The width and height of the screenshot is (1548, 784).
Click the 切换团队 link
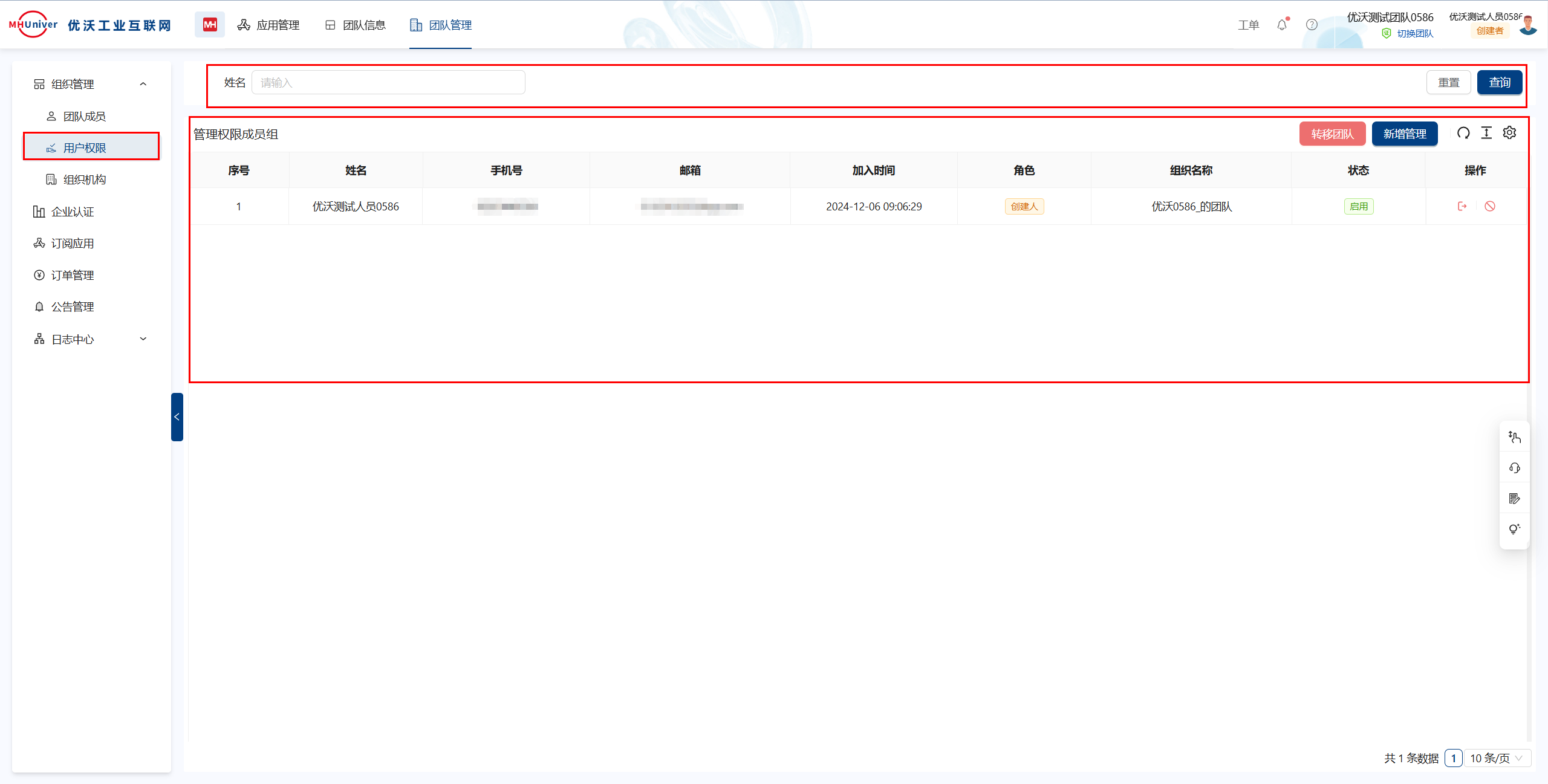click(1414, 34)
